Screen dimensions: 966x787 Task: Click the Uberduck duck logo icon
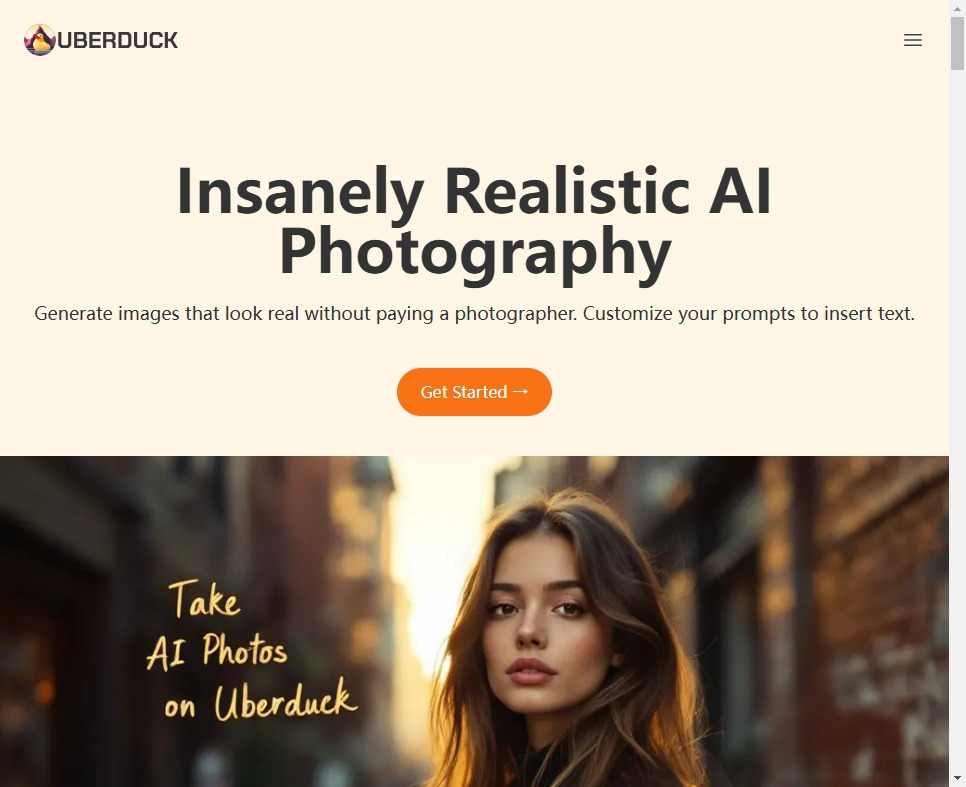pyautogui.click(x=40, y=40)
